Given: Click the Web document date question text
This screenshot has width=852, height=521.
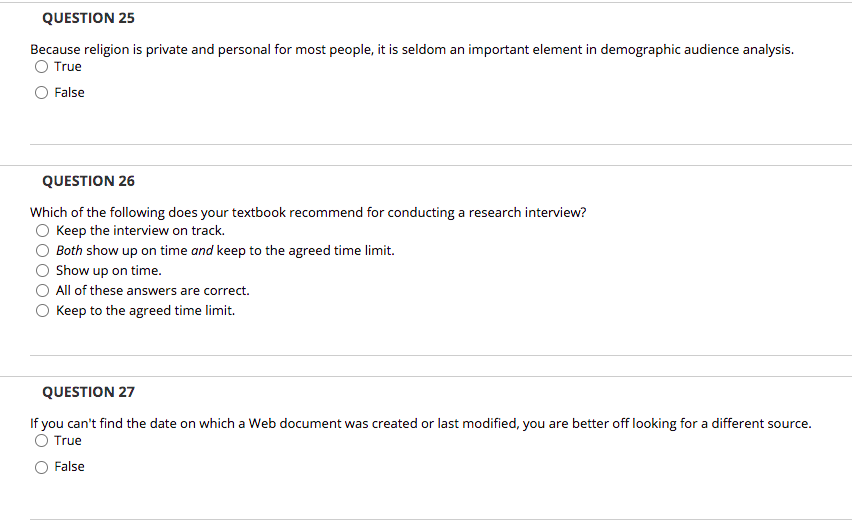Looking at the screenshot, I should (421, 423).
